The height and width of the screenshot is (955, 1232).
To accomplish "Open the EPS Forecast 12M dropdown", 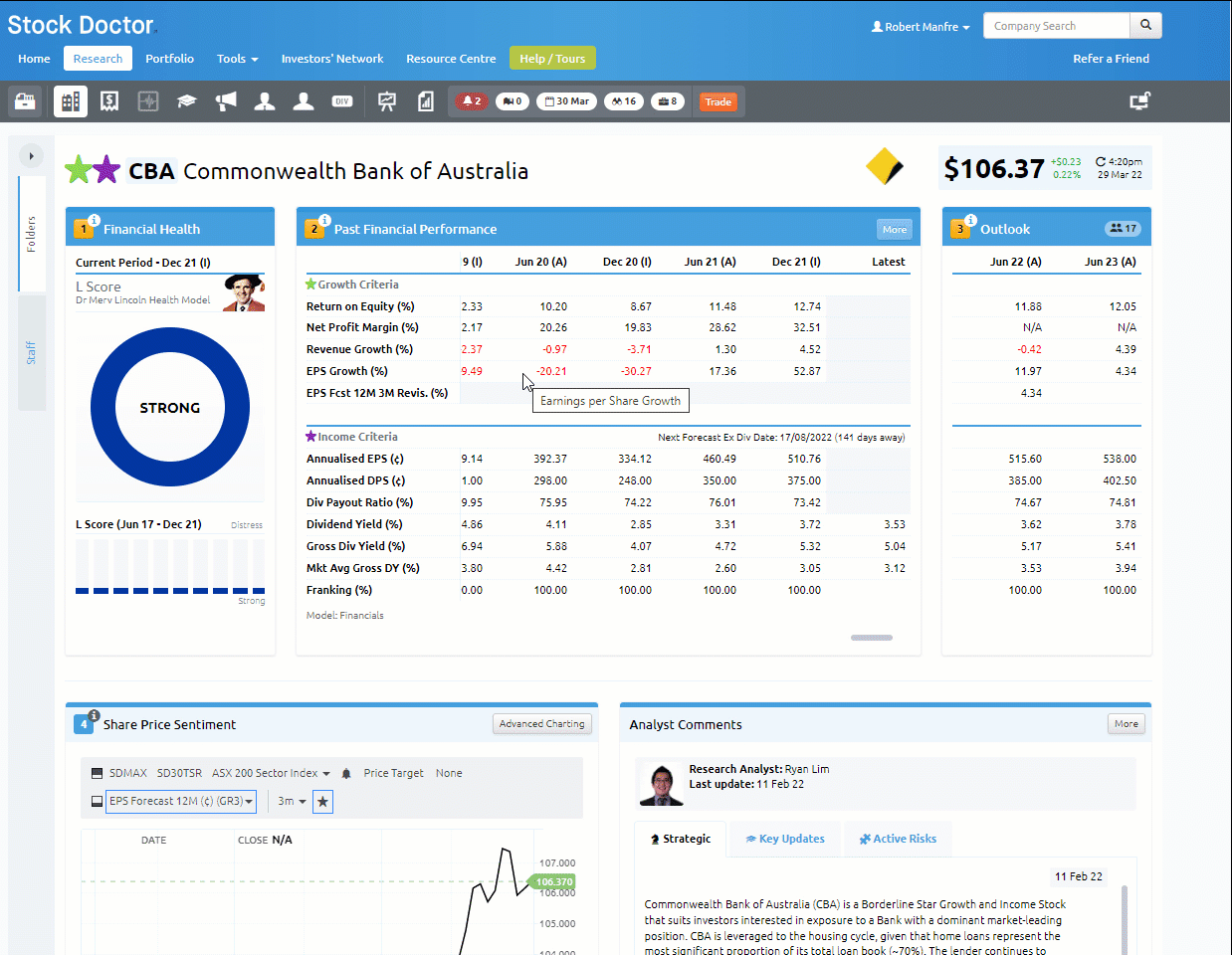I will click(181, 801).
